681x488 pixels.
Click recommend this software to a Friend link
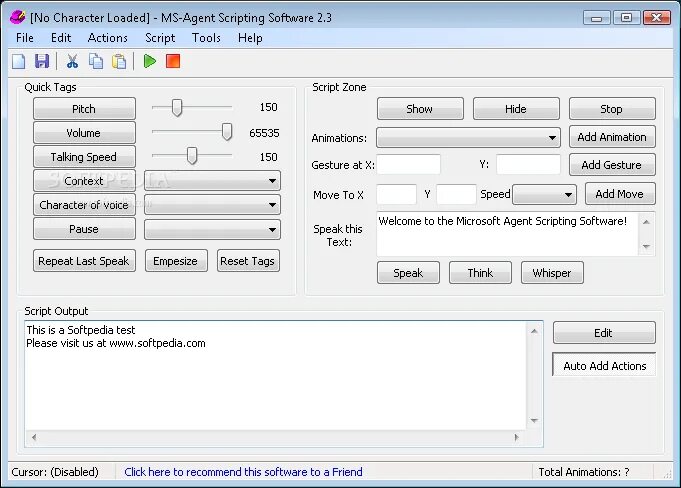point(243,472)
